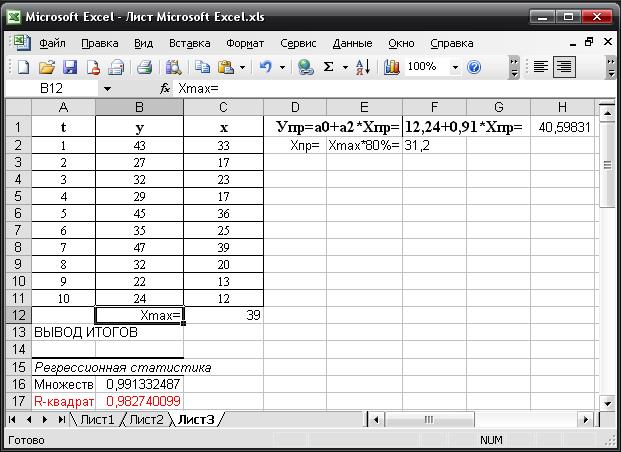Go to first sheet with the tab scroll button
Screen dimensions: 621x452
point(12,419)
